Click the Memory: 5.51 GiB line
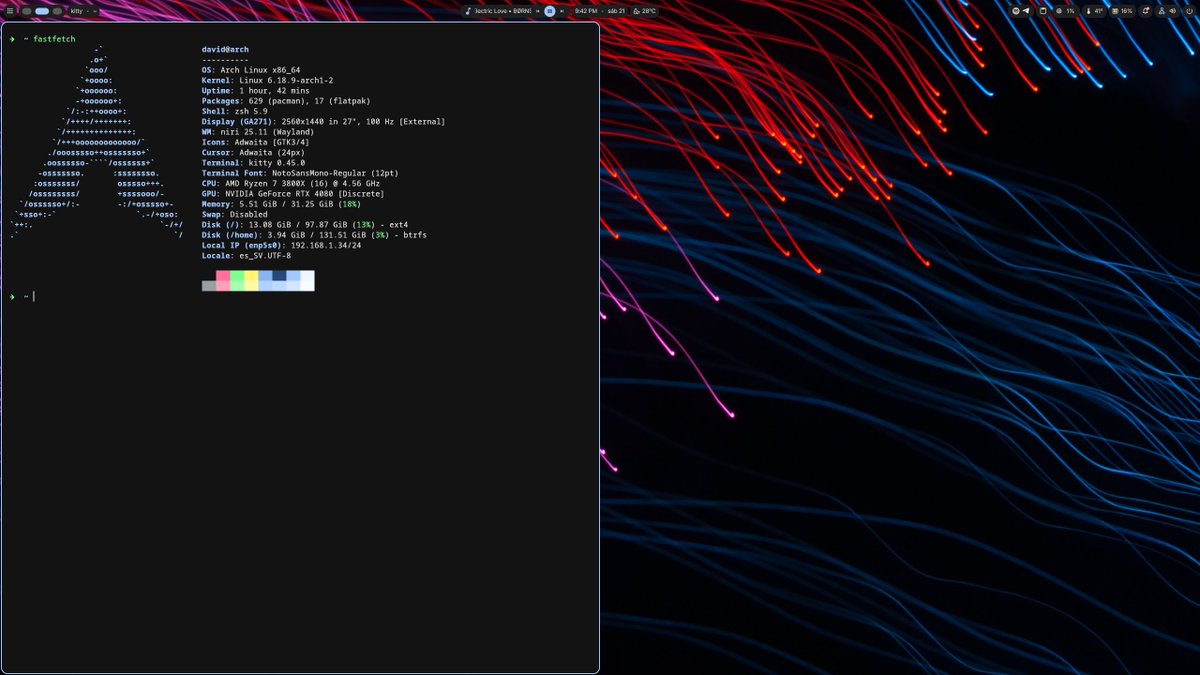Image resolution: width=1200 pixels, height=675 pixels. (281, 204)
